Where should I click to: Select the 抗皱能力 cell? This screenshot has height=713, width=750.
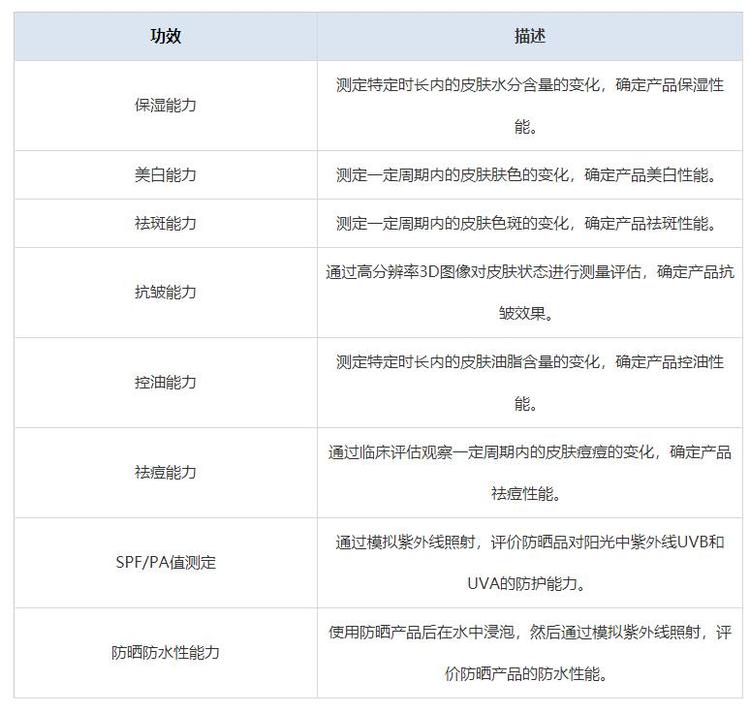tap(166, 292)
